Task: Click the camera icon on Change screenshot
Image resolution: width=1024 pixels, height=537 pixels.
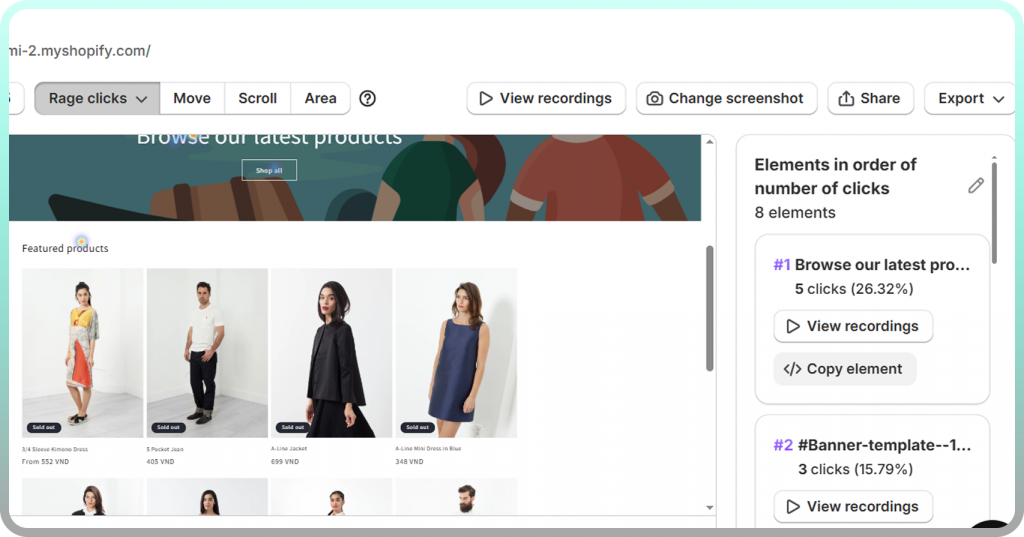Action: coord(655,98)
